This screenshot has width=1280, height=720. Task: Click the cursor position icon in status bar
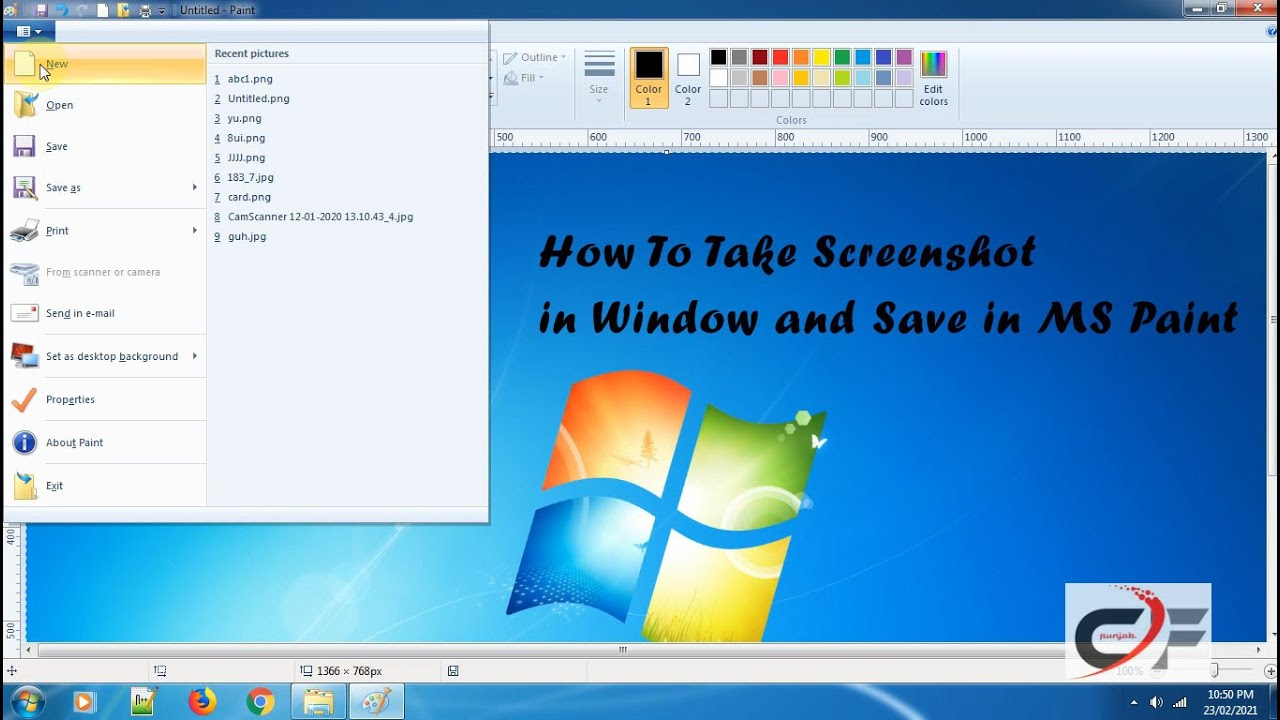coord(11,671)
